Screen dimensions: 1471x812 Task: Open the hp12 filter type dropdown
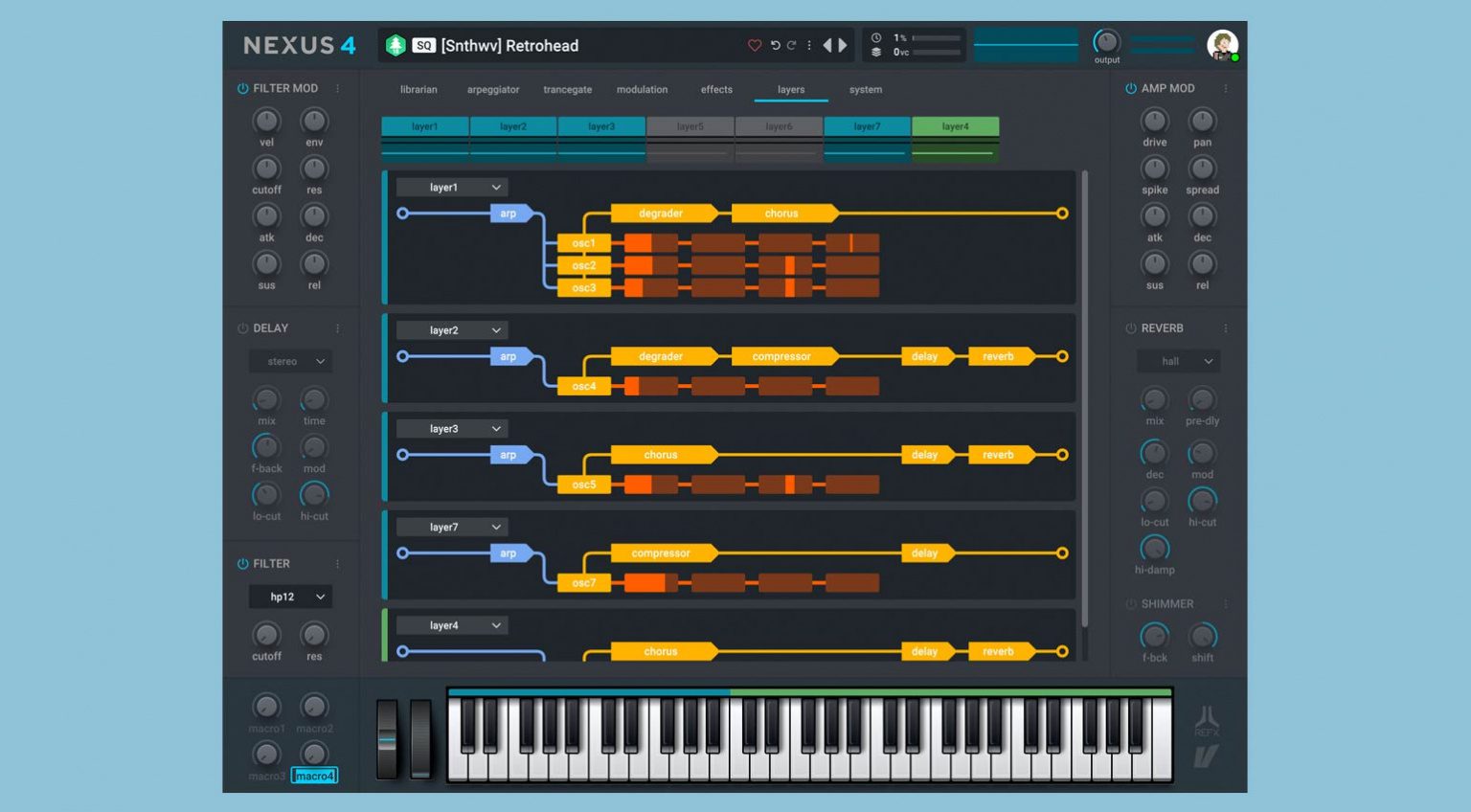point(291,597)
